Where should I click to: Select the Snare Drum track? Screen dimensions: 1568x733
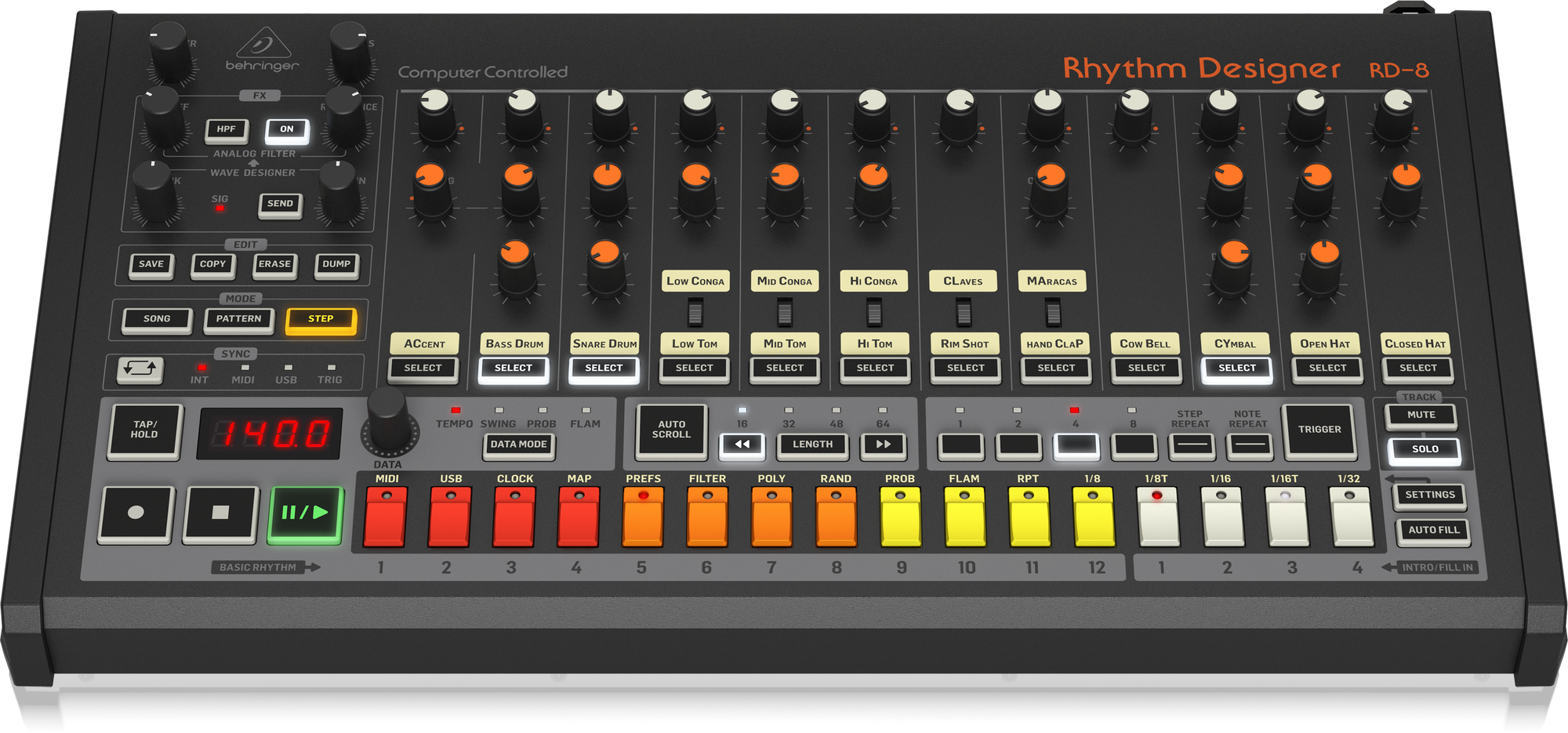click(x=604, y=368)
